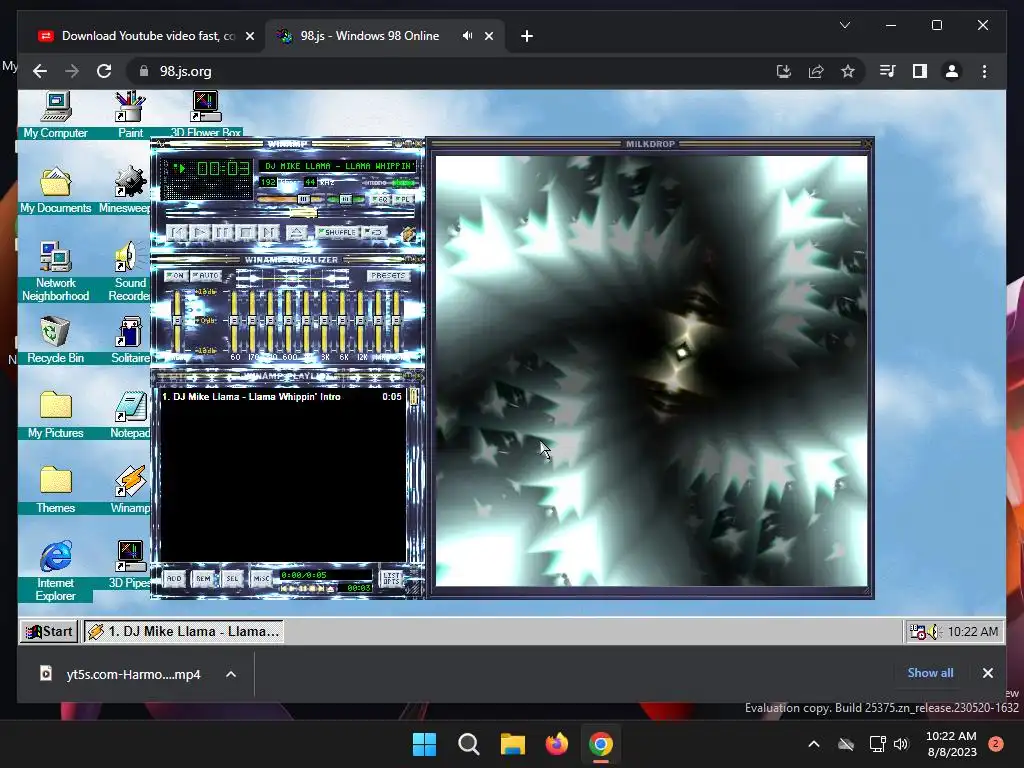Open the Recycle Bin

pyautogui.click(x=56, y=340)
